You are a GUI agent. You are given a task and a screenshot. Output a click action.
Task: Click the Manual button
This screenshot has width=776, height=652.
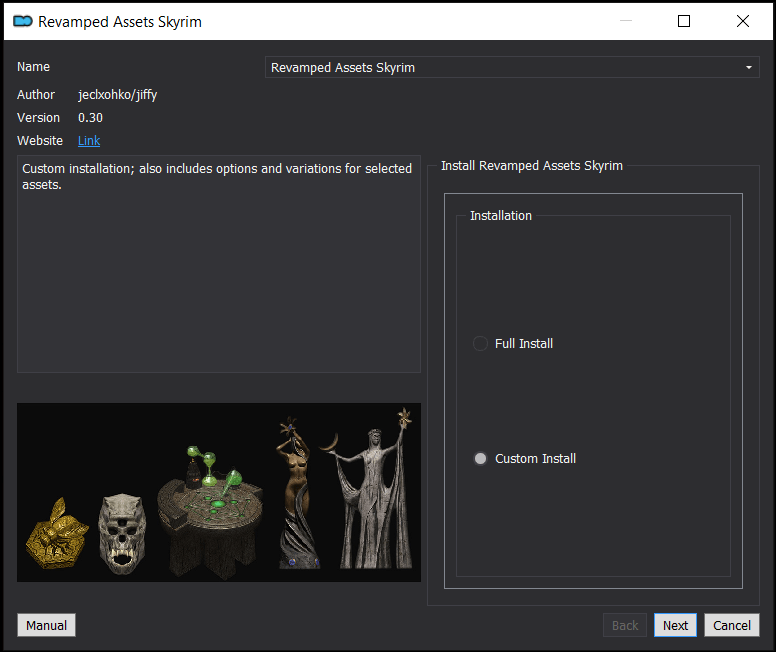click(x=47, y=625)
